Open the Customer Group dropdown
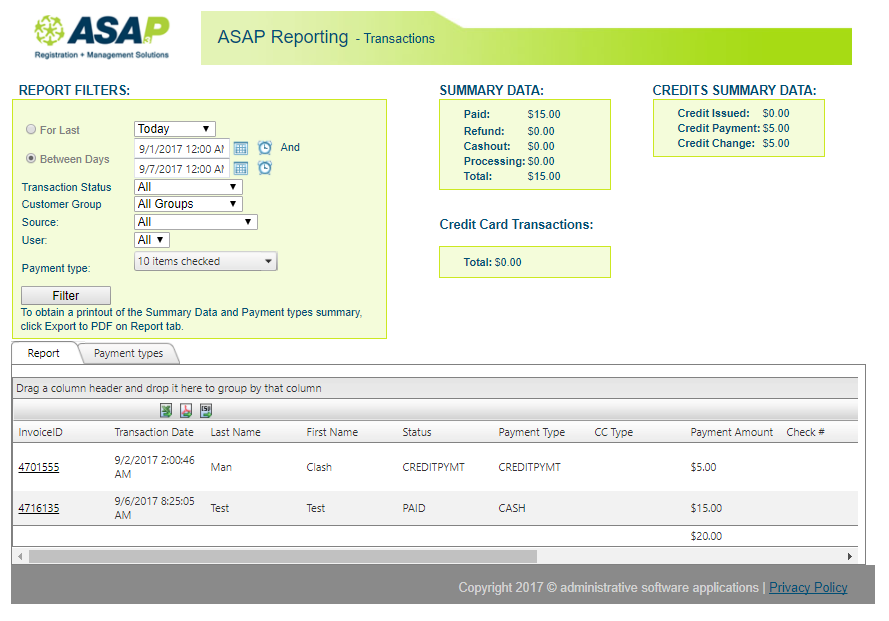 point(188,204)
